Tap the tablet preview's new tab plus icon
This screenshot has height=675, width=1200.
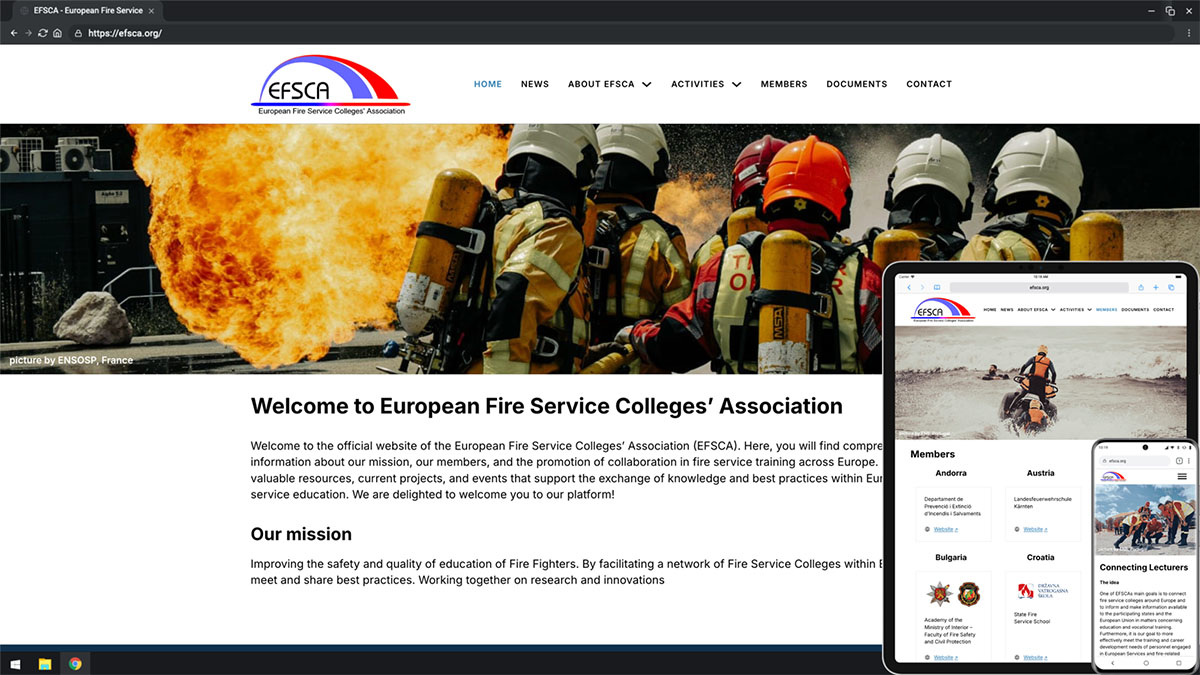point(1156,288)
